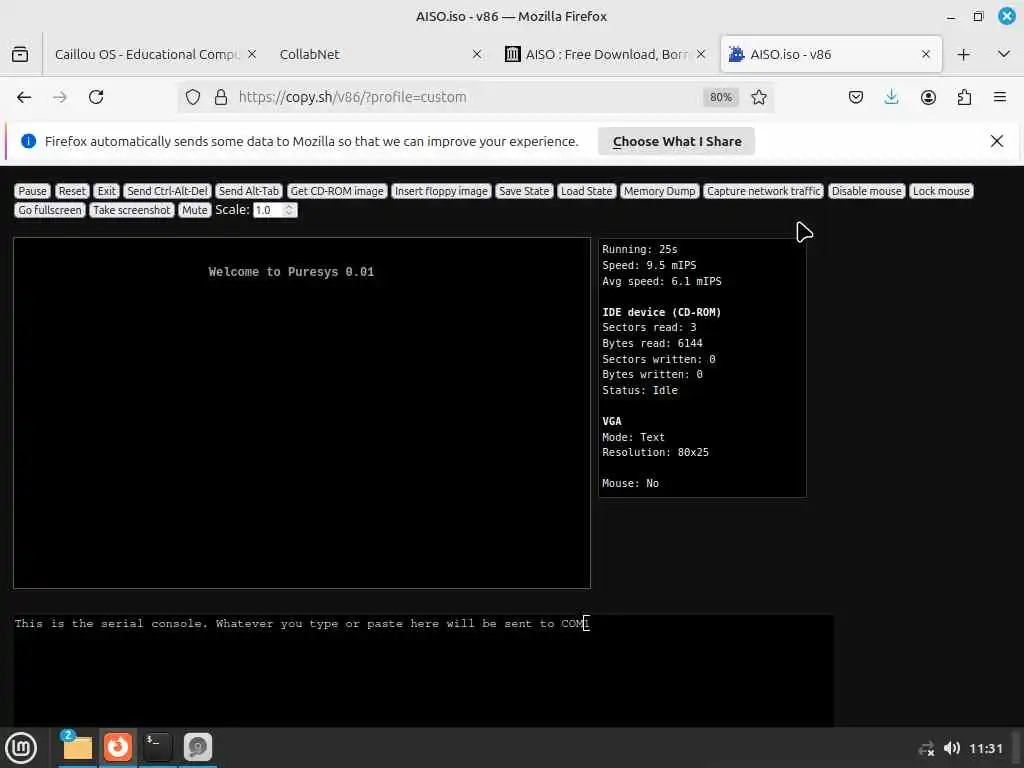This screenshot has height=768, width=1024.
Task: Toggle Disable mouse
Action: coord(867,191)
